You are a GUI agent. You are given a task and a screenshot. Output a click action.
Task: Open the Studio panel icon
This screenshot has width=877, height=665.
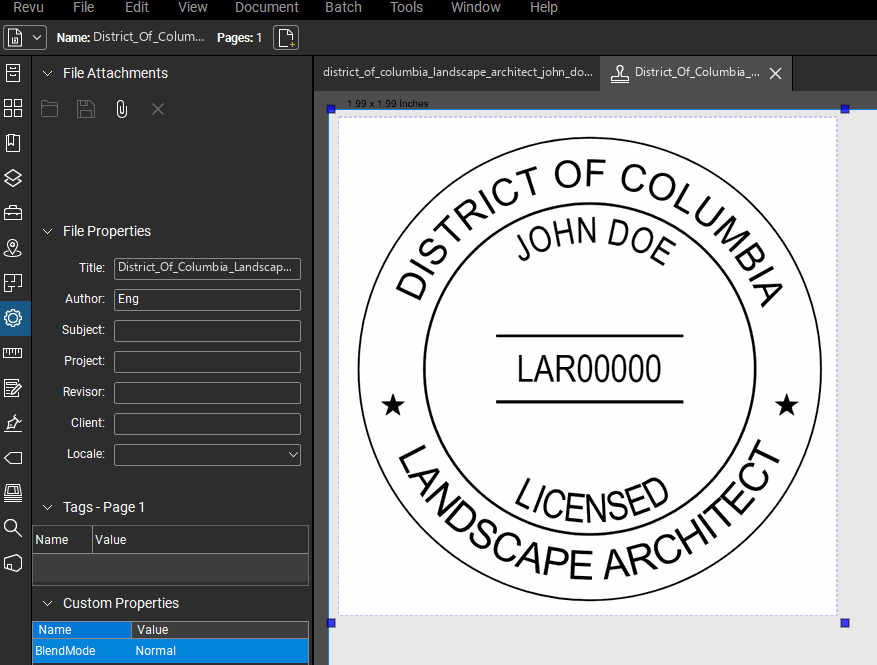(13, 493)
